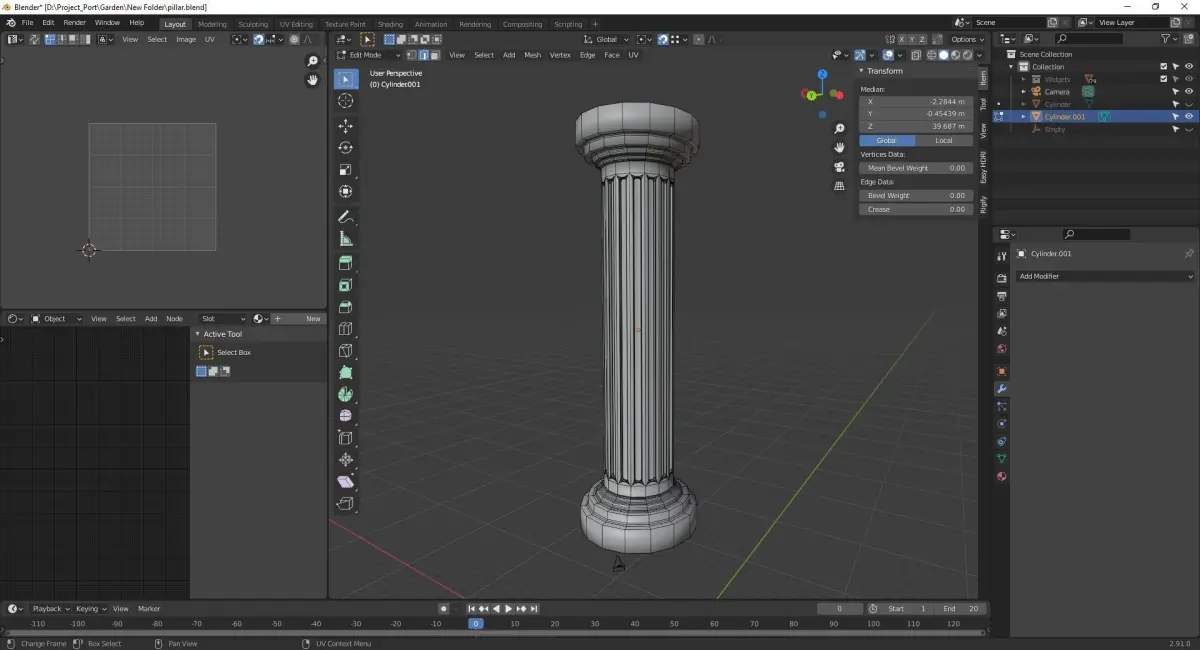Click the Select Box tool in viewport toolbar

tap(346, 79)
